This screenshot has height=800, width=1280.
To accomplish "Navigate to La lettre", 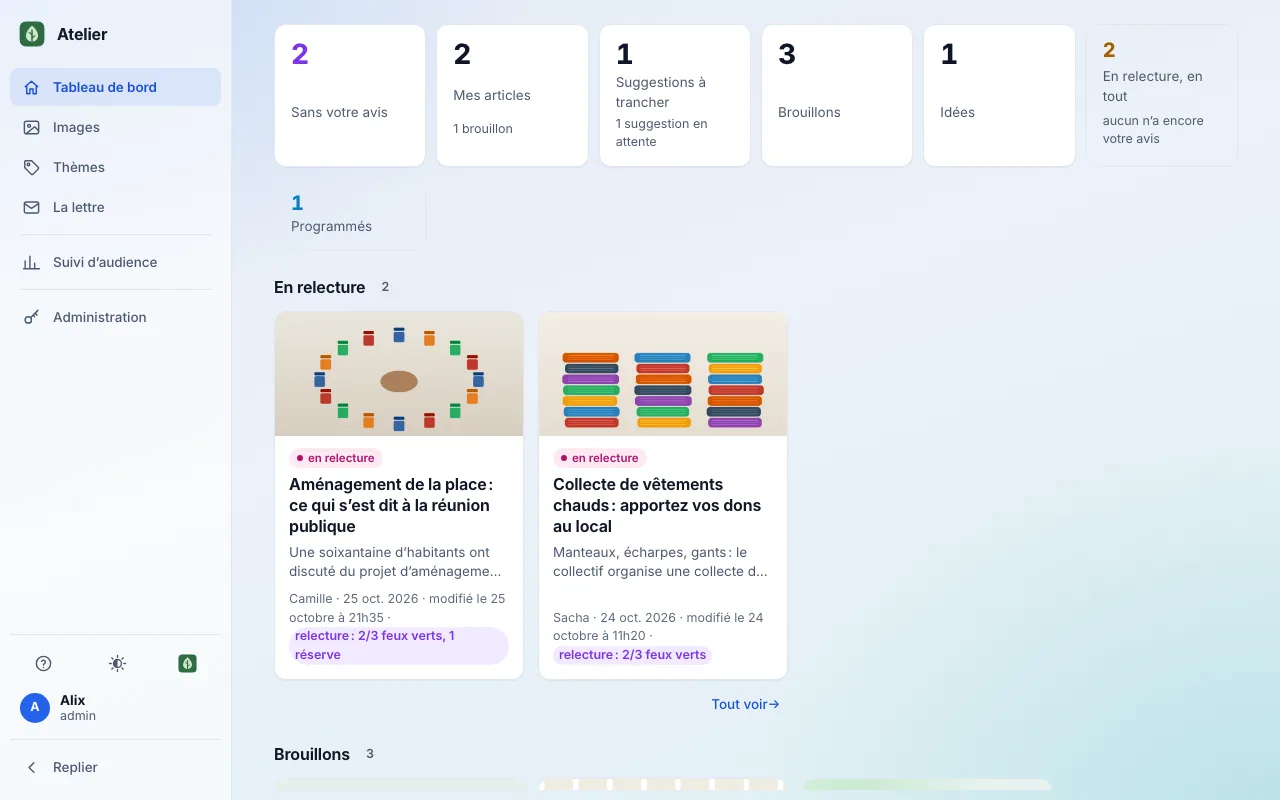I will 115,207.
